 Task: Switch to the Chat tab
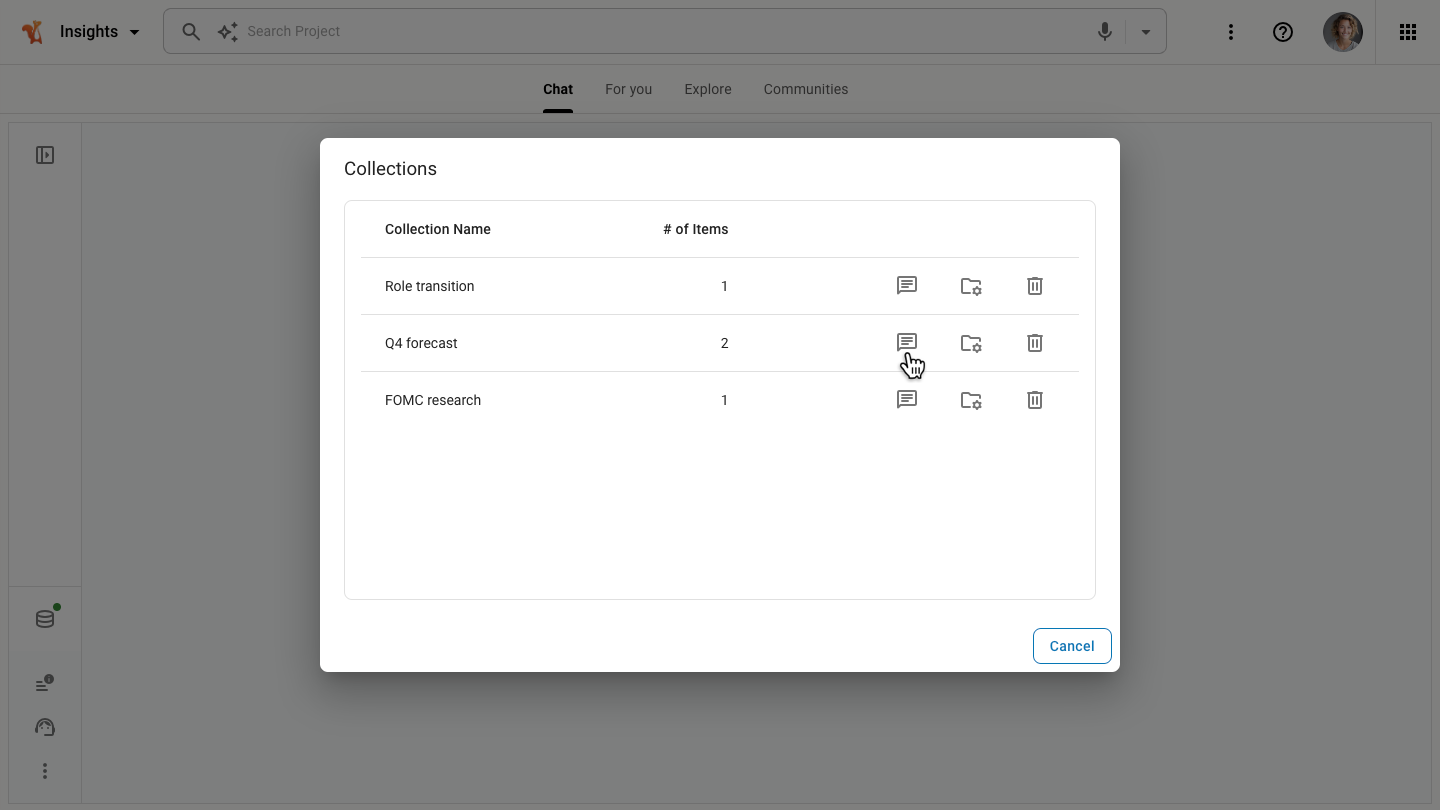tap(558, 89)
